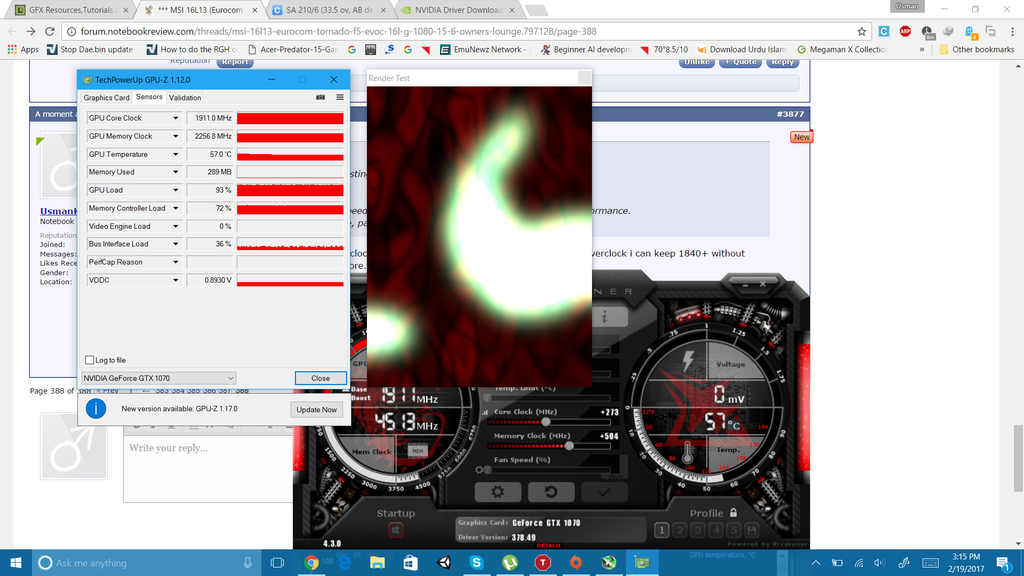Click the GPU-Z update info icon

click(96, 409)
